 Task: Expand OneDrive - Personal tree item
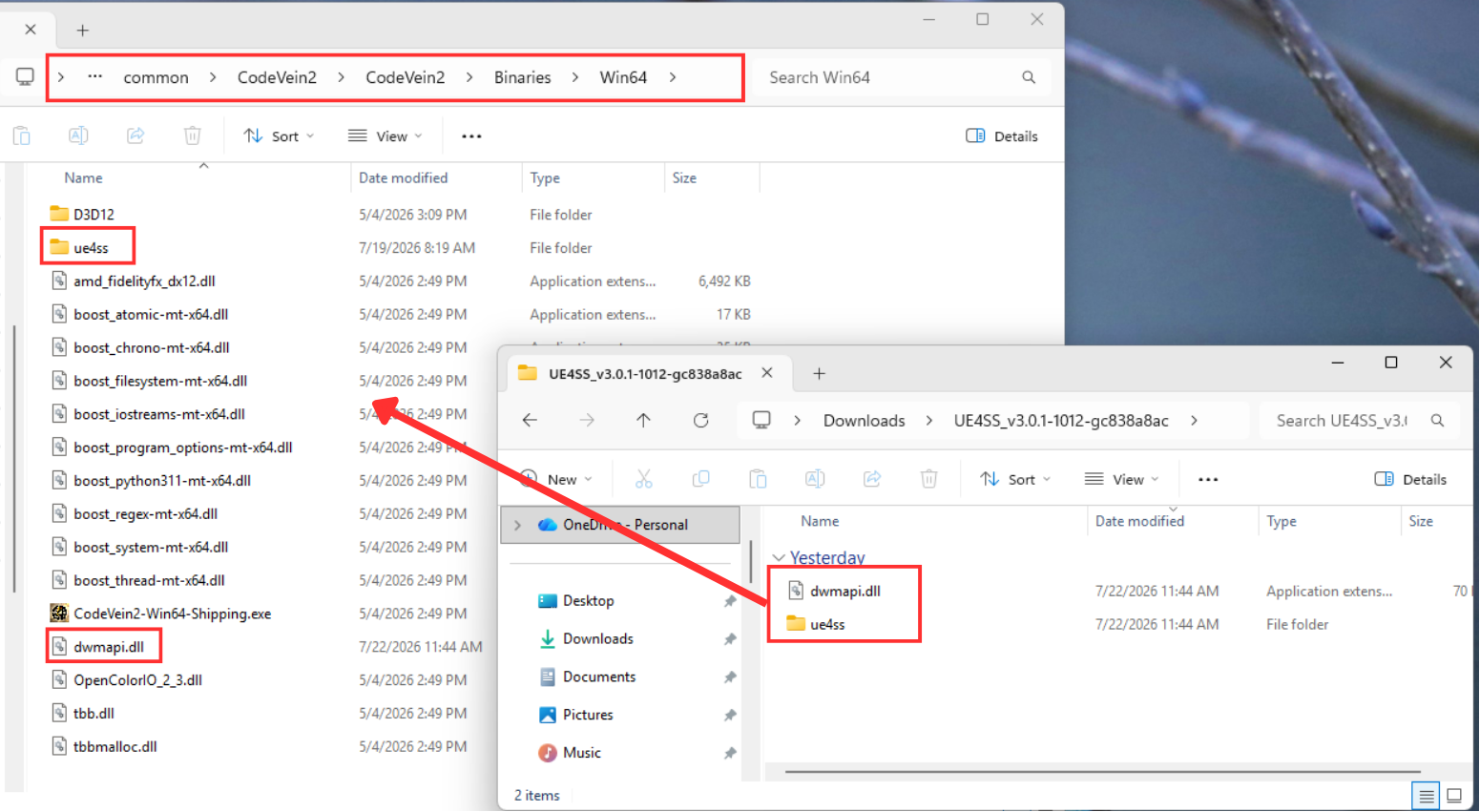[518, 525]
